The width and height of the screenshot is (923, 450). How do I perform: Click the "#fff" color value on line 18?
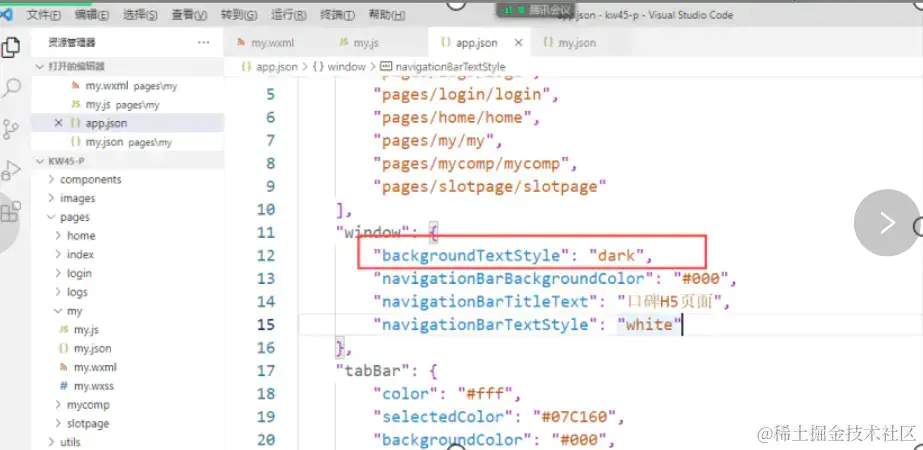tap(486, 394)
